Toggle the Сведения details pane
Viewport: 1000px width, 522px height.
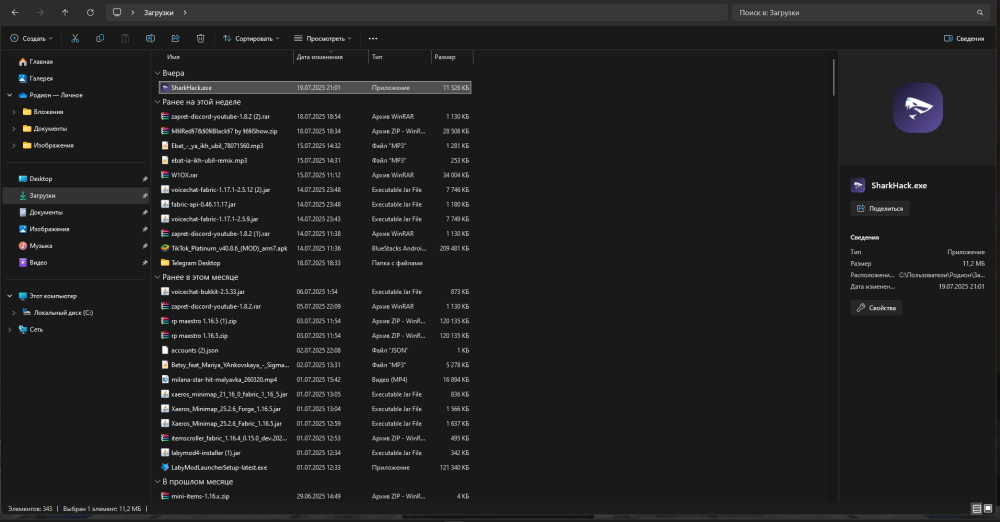click(964, 38)
